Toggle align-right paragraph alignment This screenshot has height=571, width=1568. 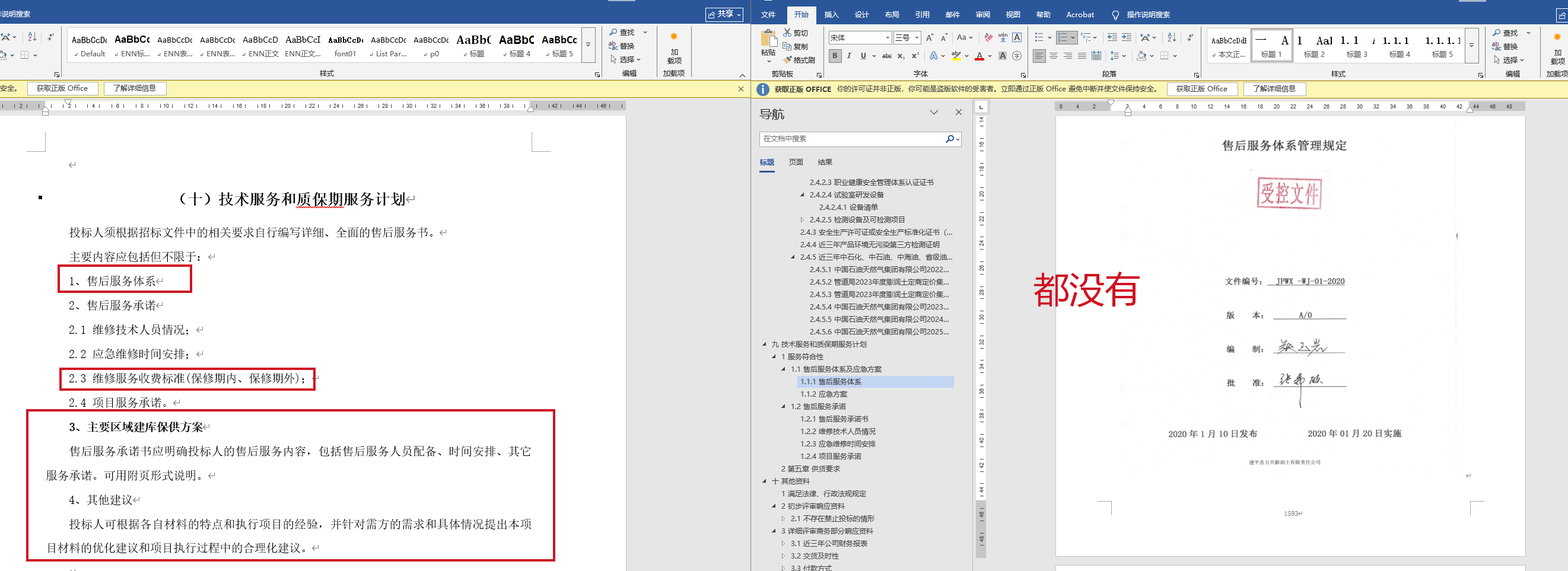pyautogui.click(x=1068, y=56)
